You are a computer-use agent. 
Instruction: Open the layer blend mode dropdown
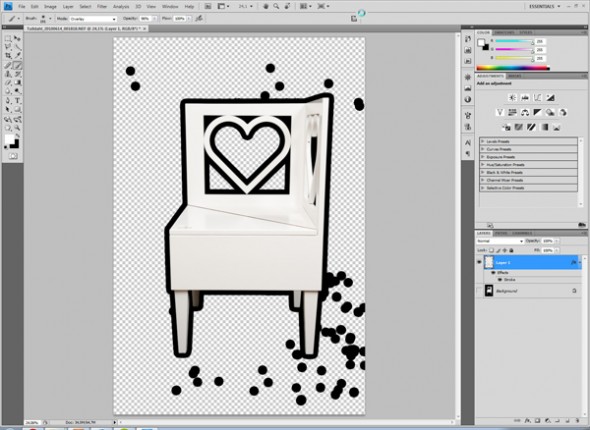[500, 241]
